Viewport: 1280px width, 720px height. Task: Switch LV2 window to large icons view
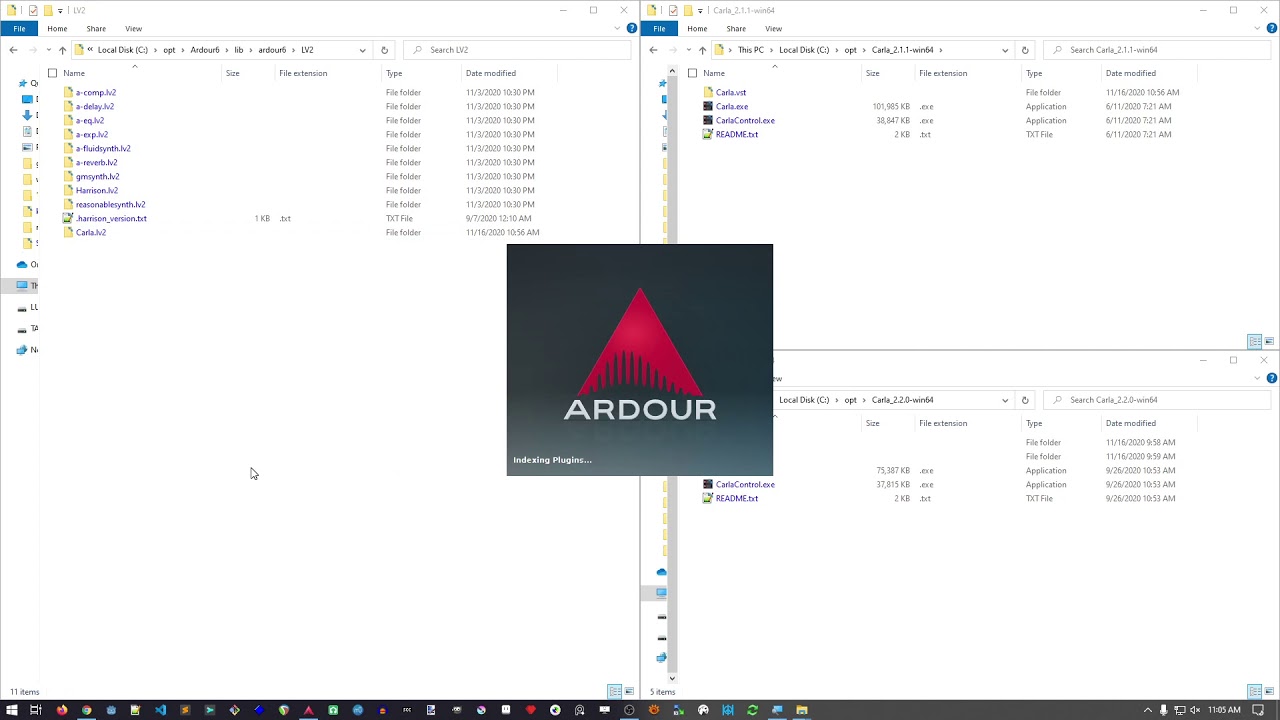pyautogui.click(x=629, y=691)
